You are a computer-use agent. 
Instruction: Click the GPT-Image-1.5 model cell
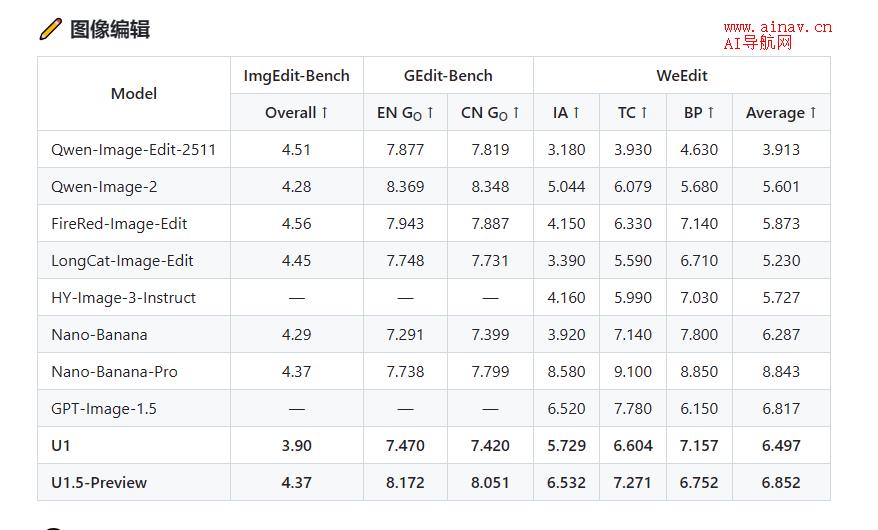tap(134, 408)
